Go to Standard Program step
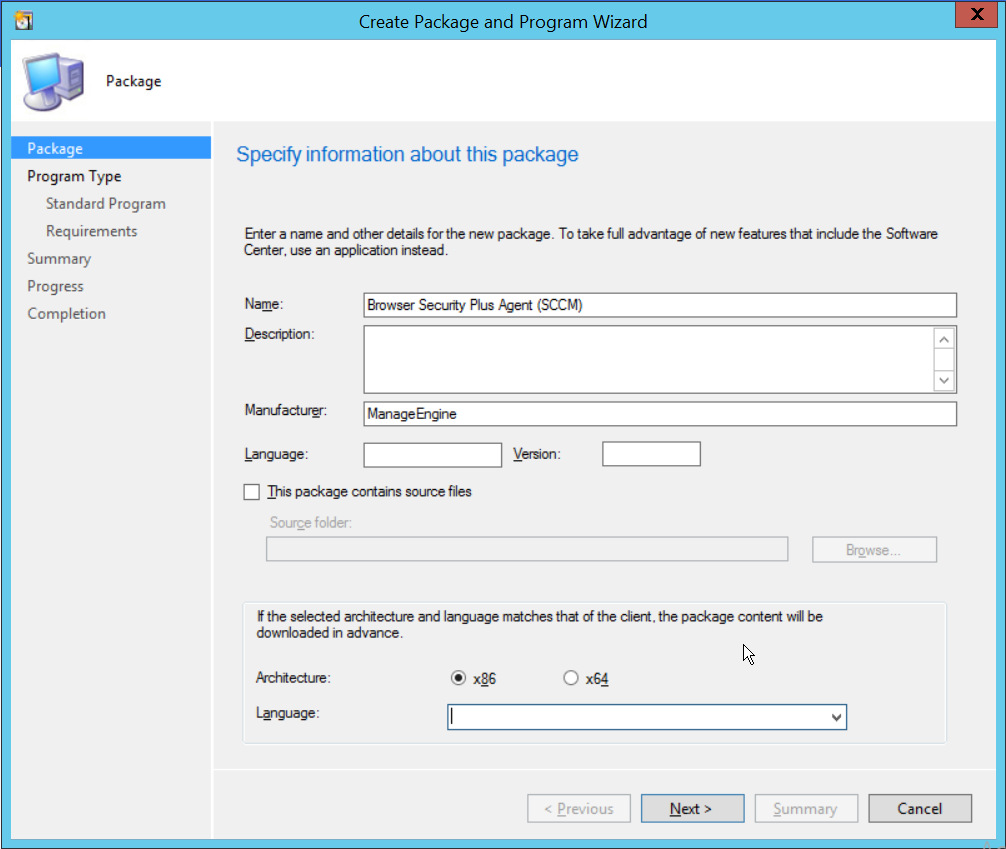1006x849 pixels. point(106,203)
